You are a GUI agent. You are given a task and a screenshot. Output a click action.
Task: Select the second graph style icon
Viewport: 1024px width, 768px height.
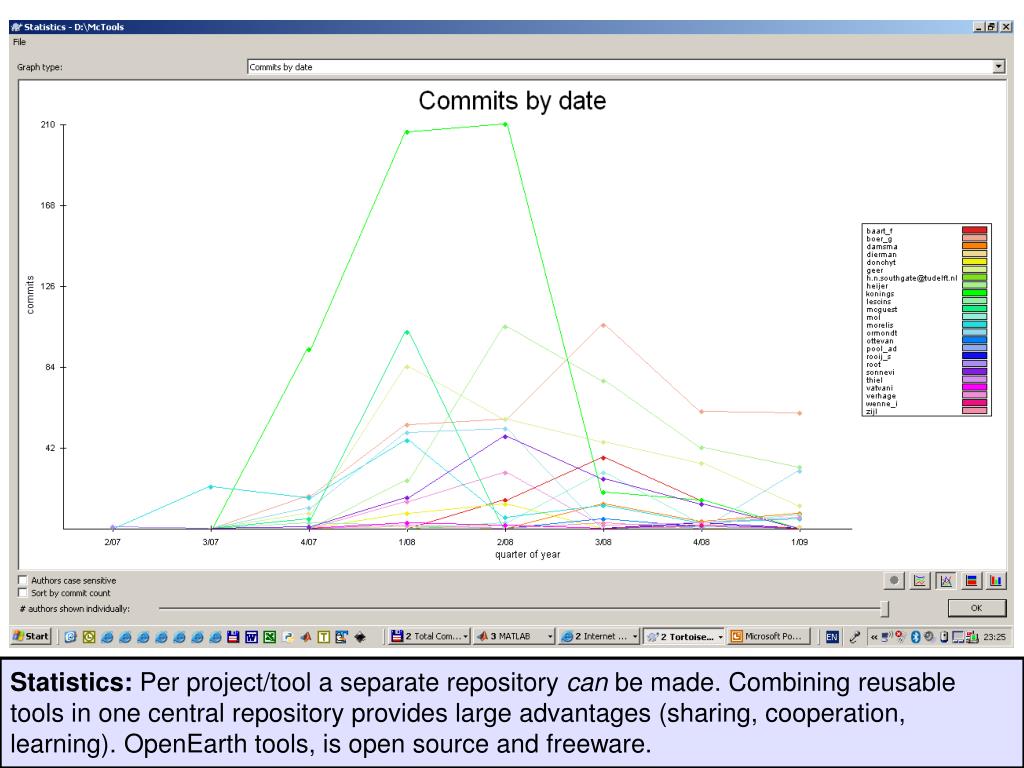point(920,580)
